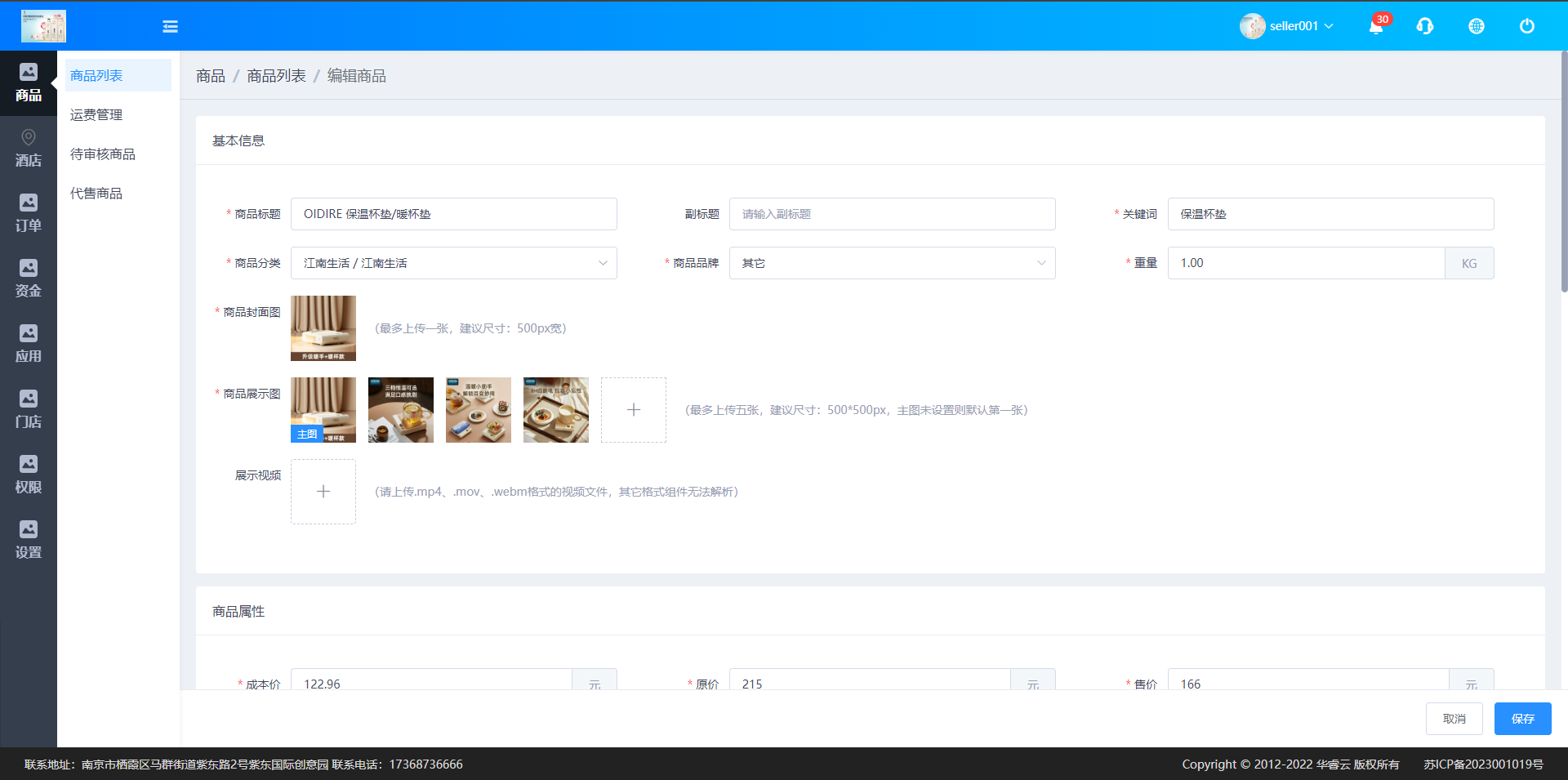Open the 商品品牌 dropdown
The image size is (1568, 780).
click(x=892, y=263)
